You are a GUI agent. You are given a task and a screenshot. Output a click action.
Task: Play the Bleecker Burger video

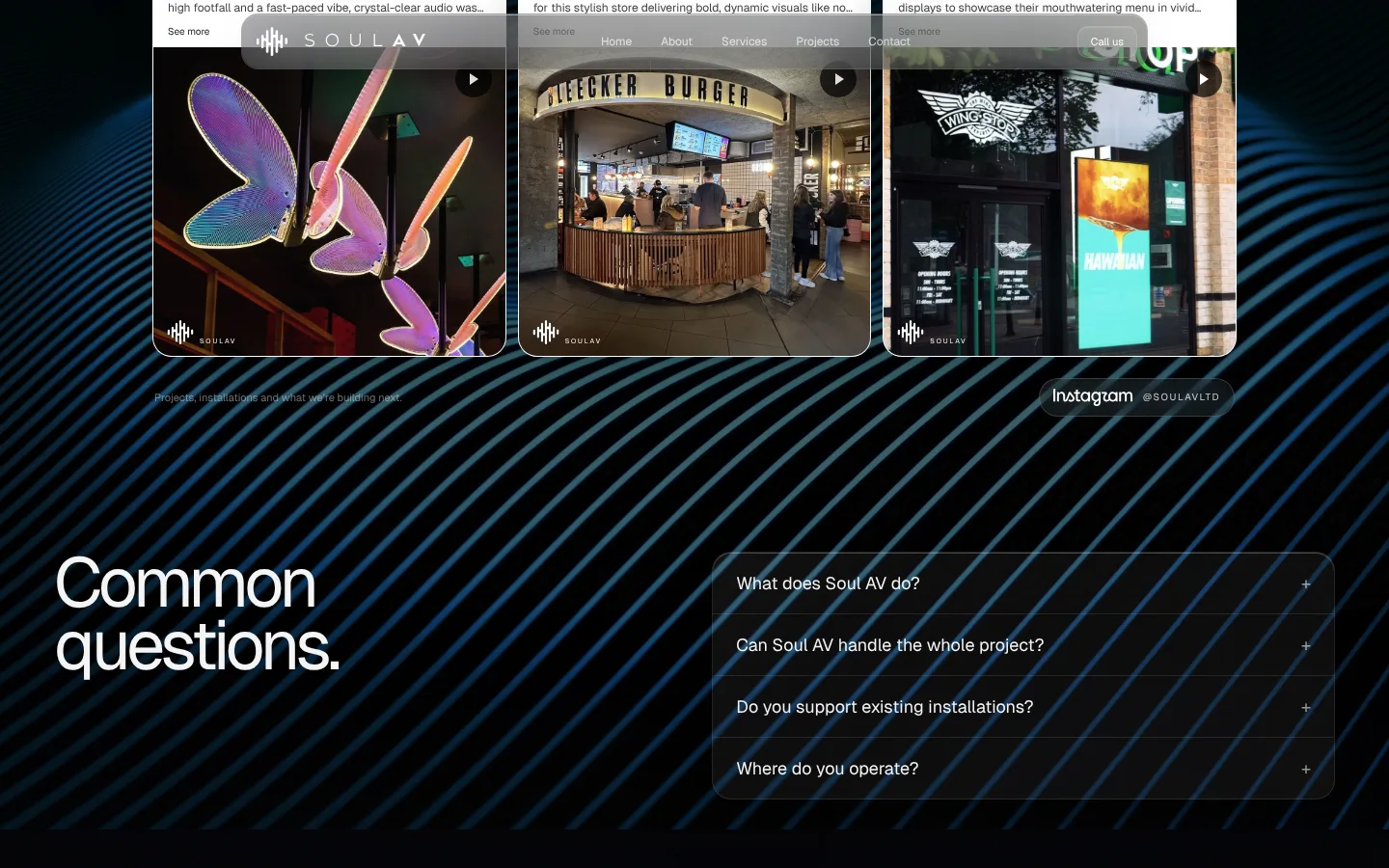[838, 79]
